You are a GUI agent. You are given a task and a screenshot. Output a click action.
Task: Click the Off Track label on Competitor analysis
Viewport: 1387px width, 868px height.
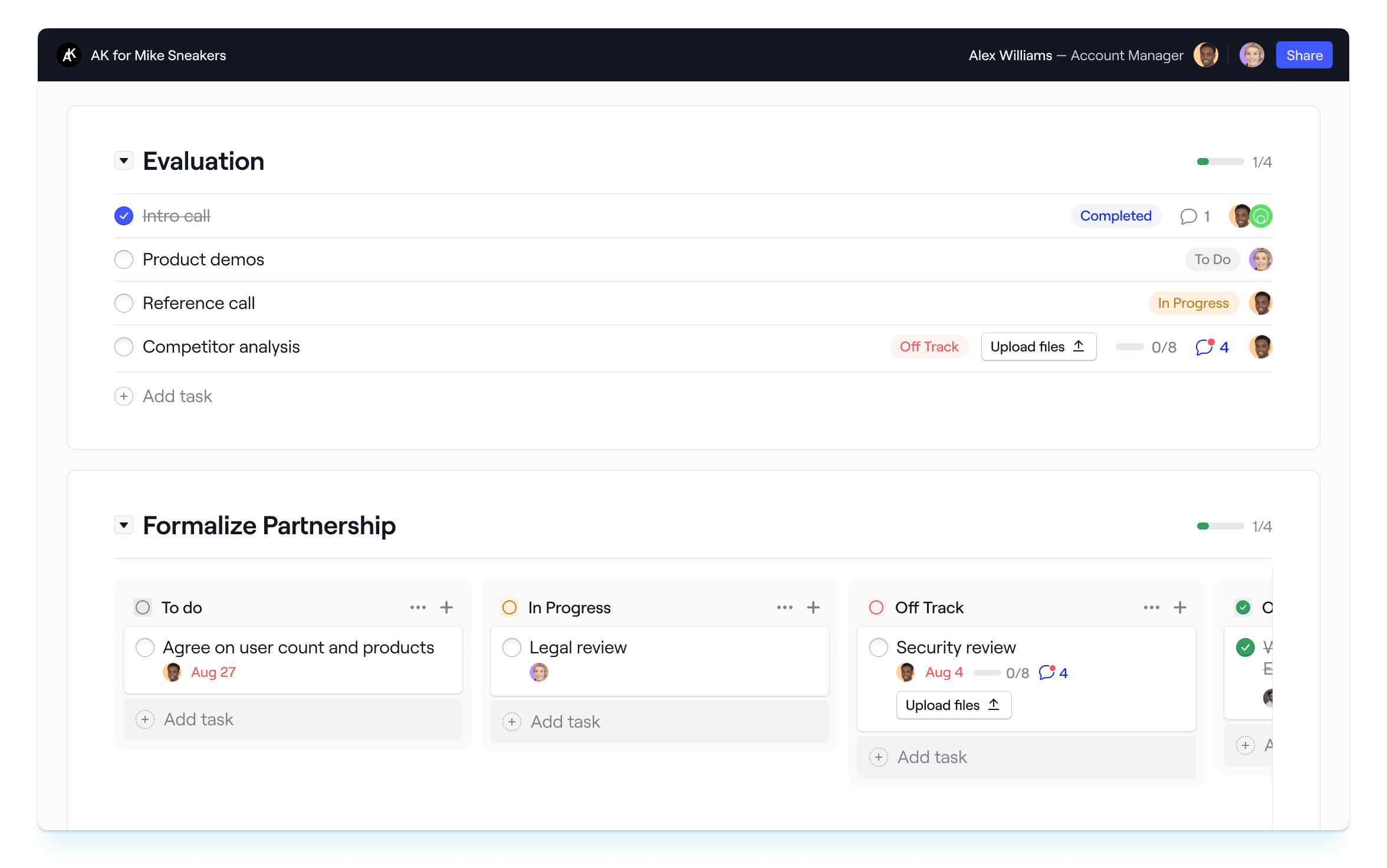(929, 347)
